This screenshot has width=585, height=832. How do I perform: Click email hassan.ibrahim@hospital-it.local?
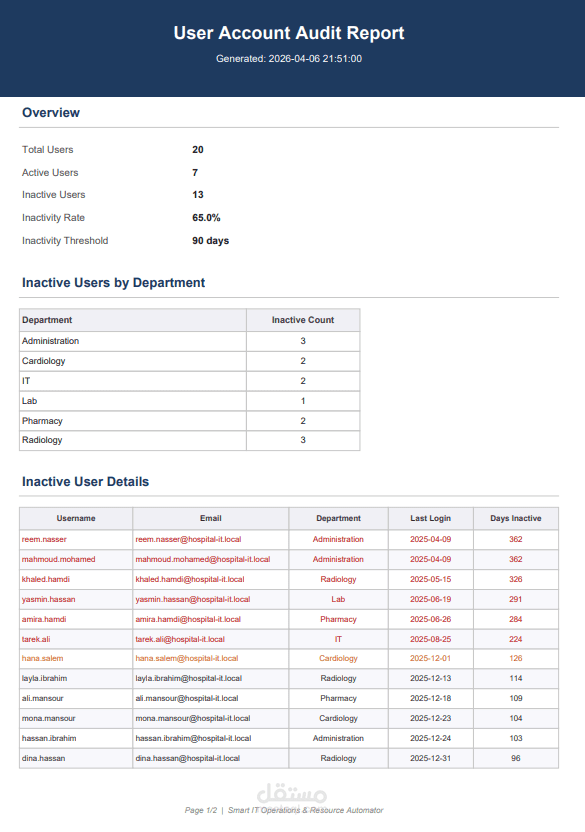coord(193,738)
